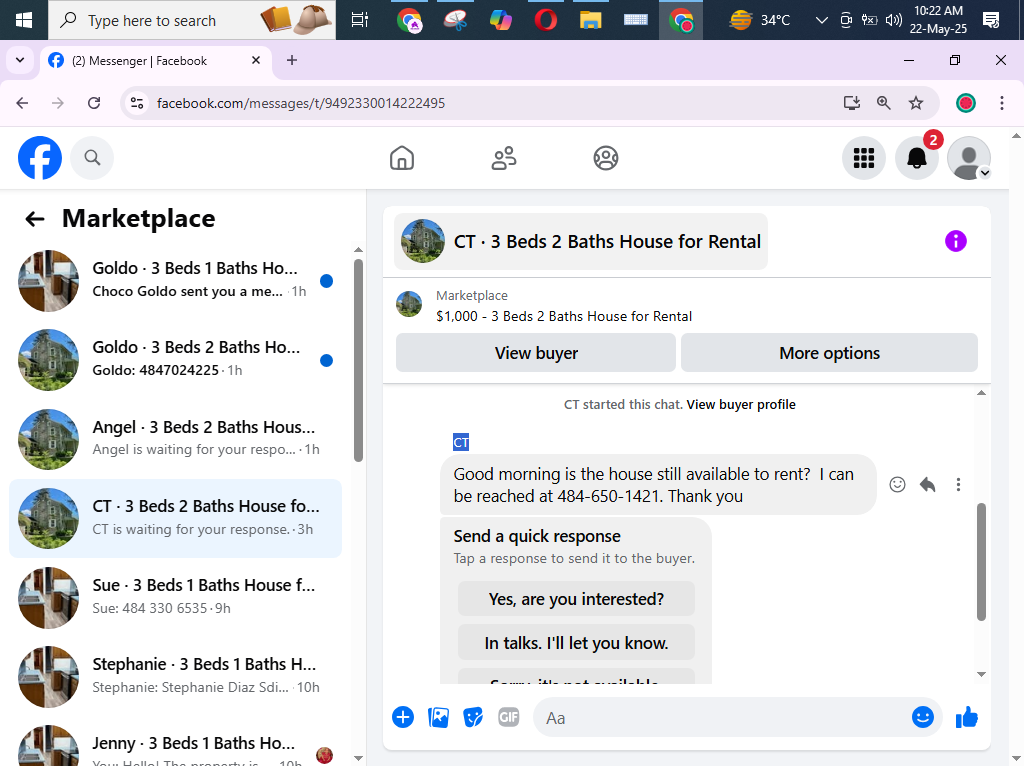Click the taskbar search box
1024x766 pixels.
coord(192,20)
